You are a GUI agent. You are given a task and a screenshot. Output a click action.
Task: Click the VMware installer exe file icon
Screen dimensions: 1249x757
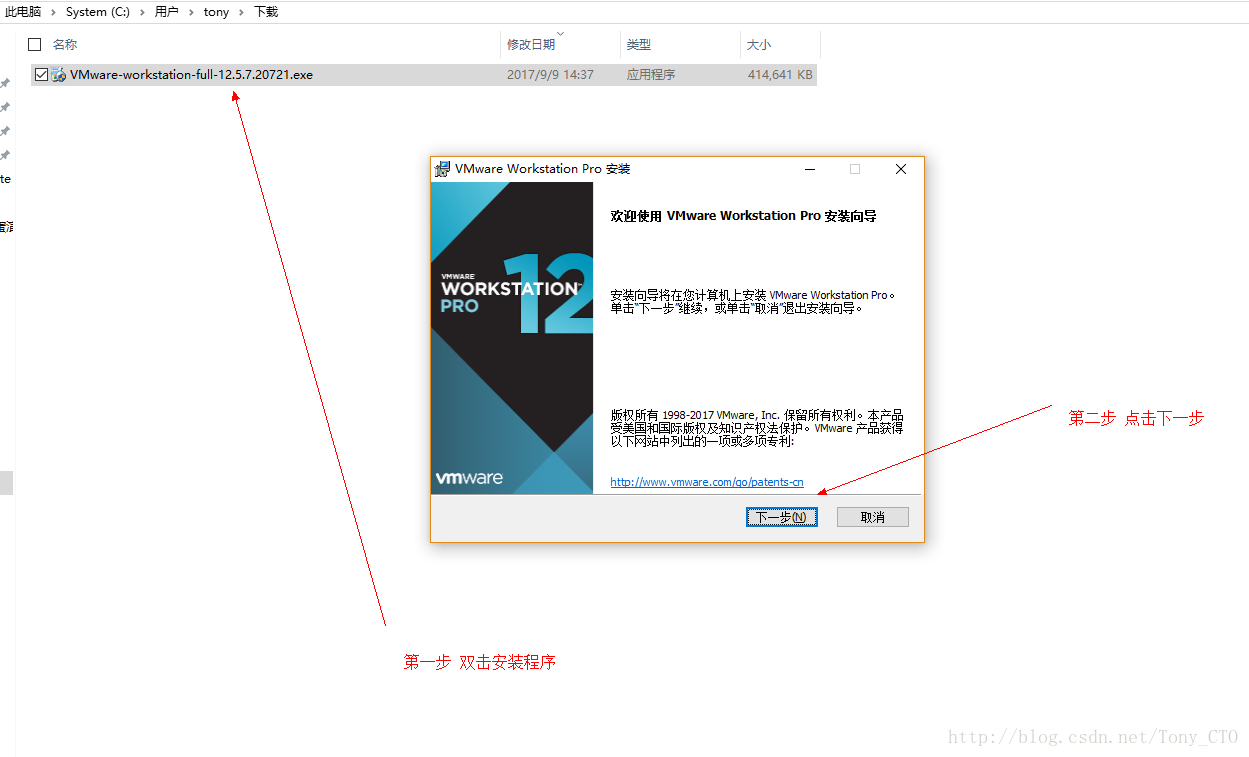point(59,74)
